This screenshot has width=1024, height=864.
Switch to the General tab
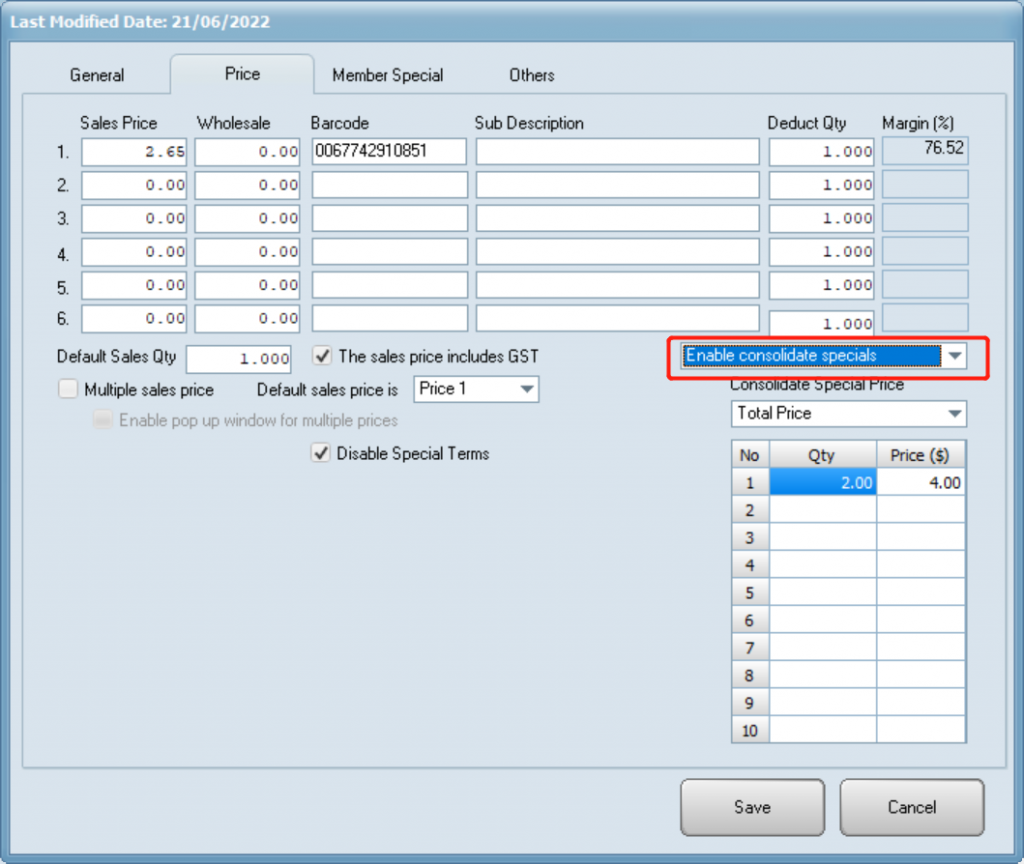(97, 75)
